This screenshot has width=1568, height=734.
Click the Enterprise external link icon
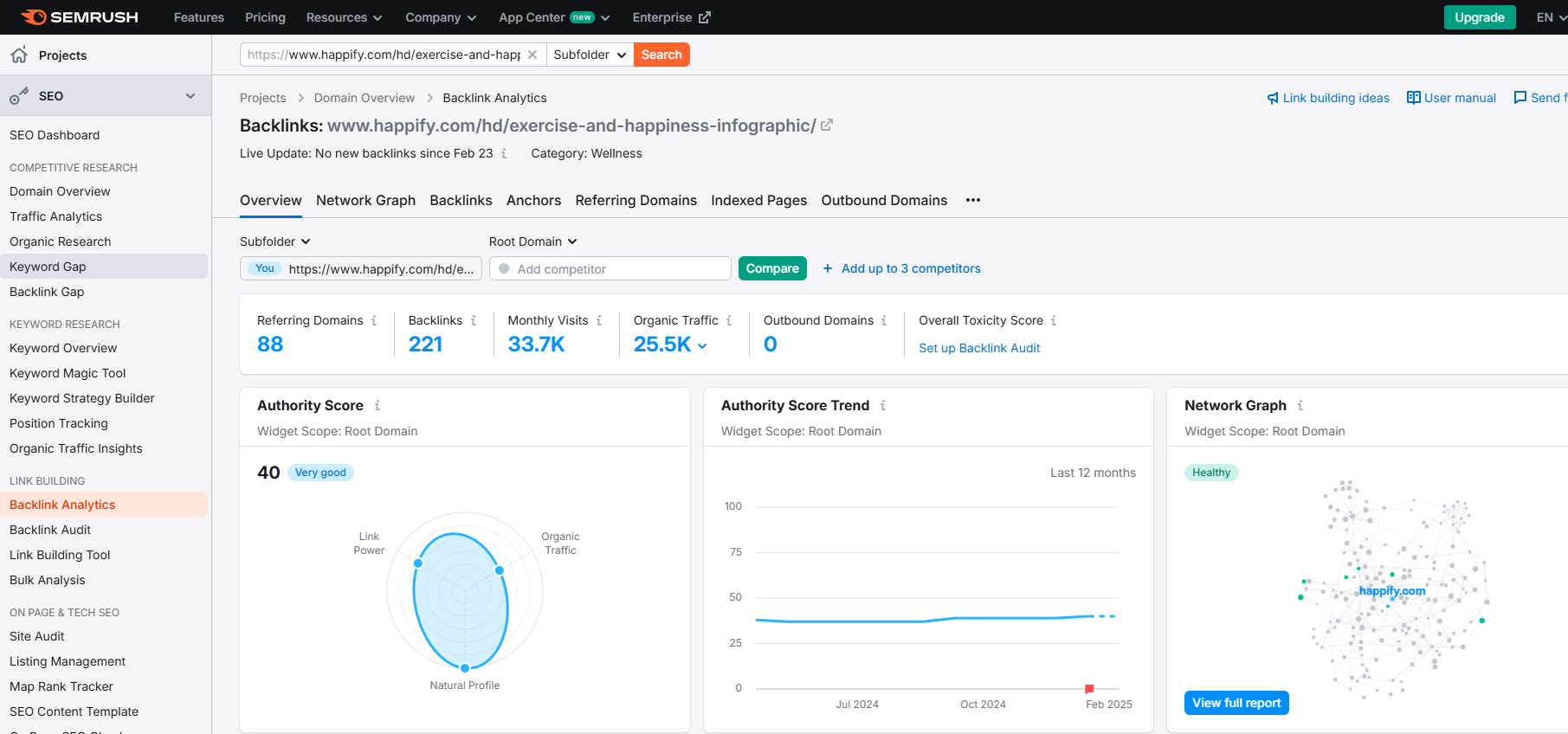[x=705, y=17]
